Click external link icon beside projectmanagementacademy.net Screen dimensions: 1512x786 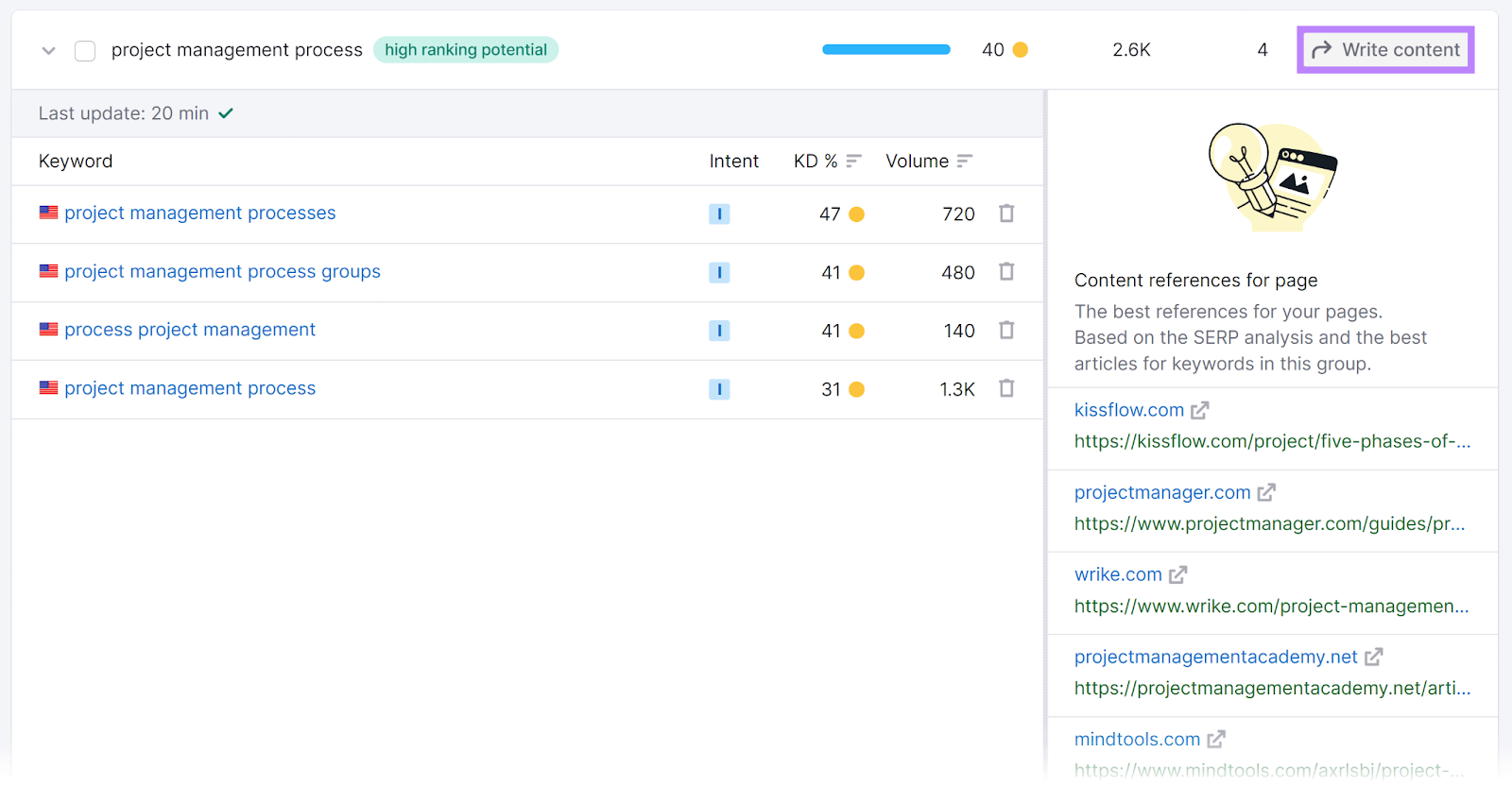[x=1373, y=657]
